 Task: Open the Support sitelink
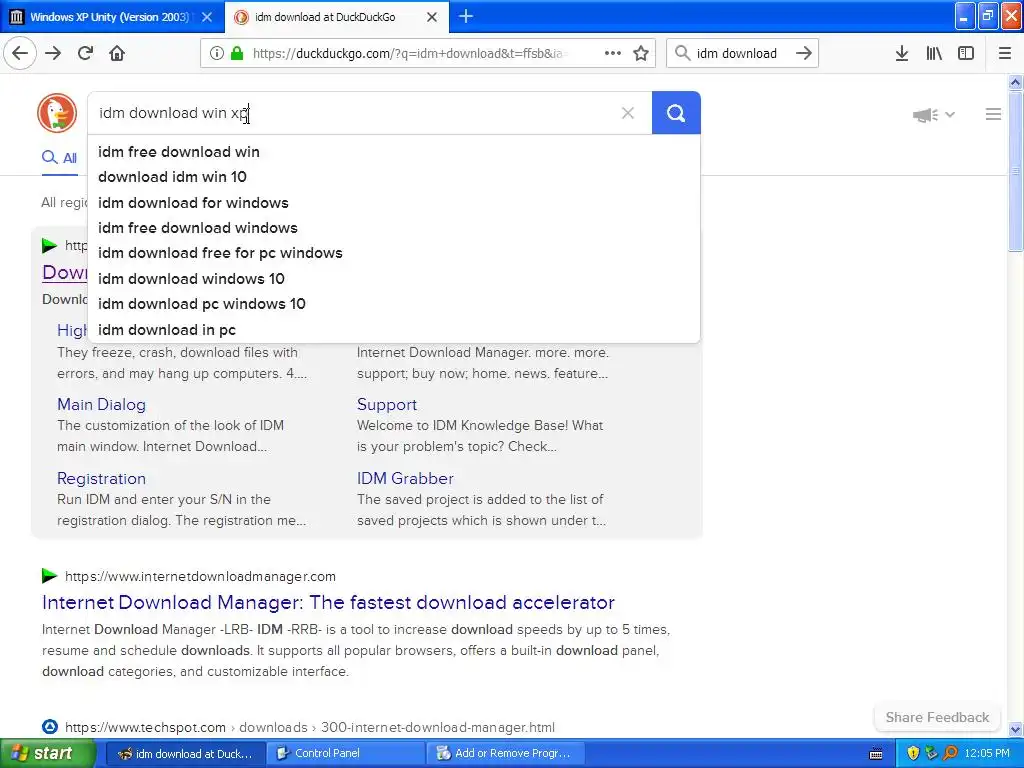[387, 404]
